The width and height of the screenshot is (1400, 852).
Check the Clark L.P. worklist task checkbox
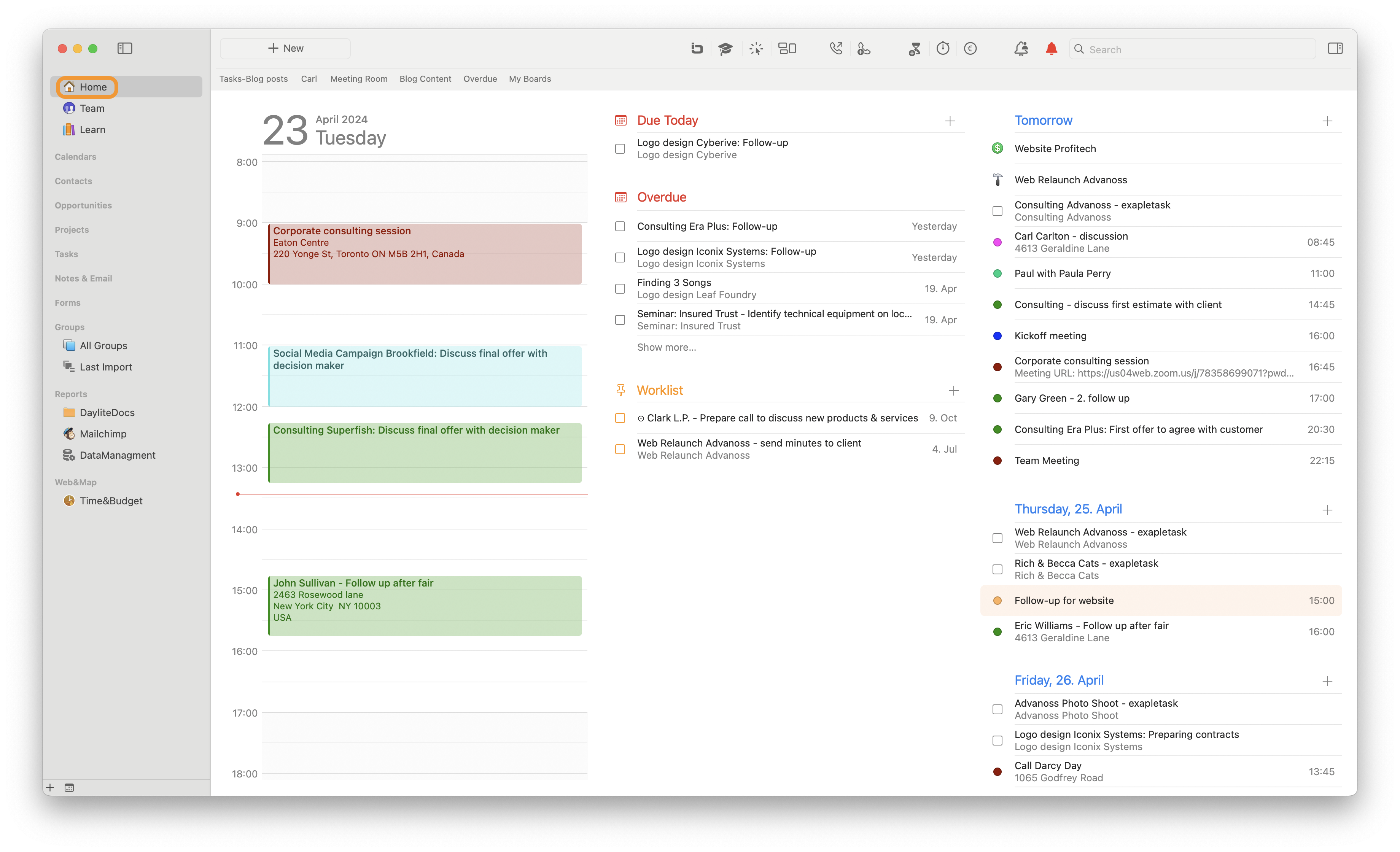[x=620, y=419]
